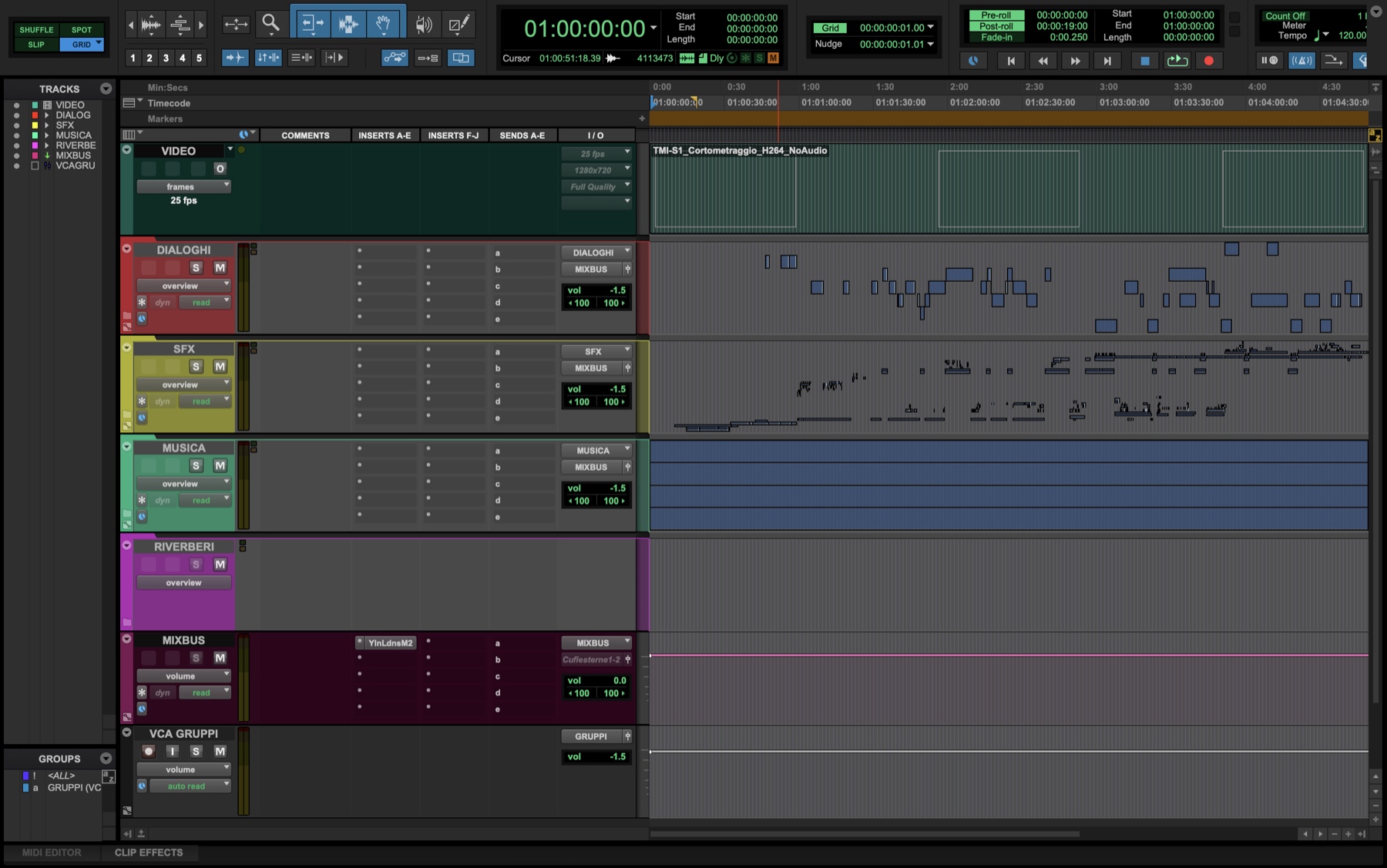Click the red Record button

(1209, 60)
